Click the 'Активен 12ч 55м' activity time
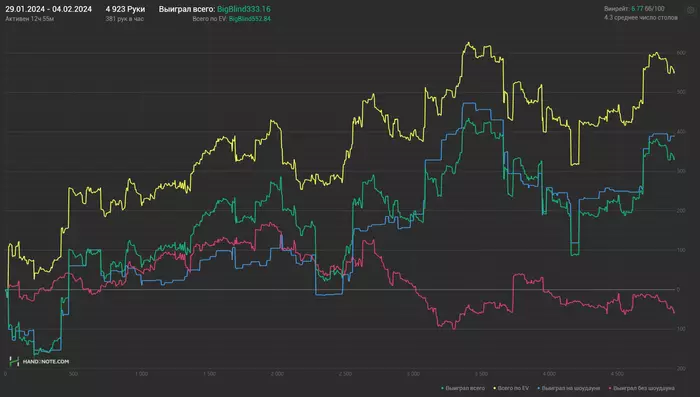The image size is (700, 397). (x=29, y=19)
